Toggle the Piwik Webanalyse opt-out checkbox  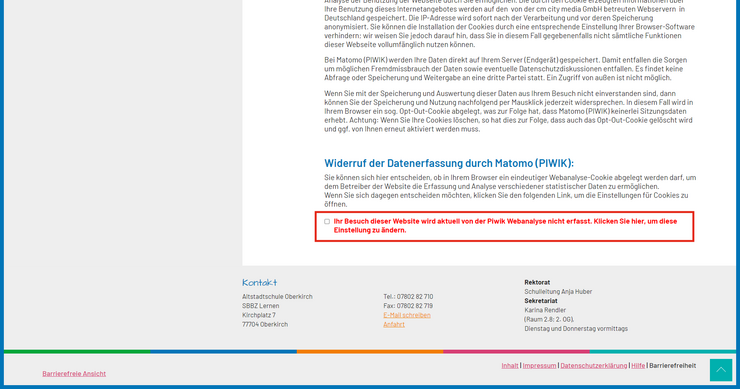click(327, 221)
